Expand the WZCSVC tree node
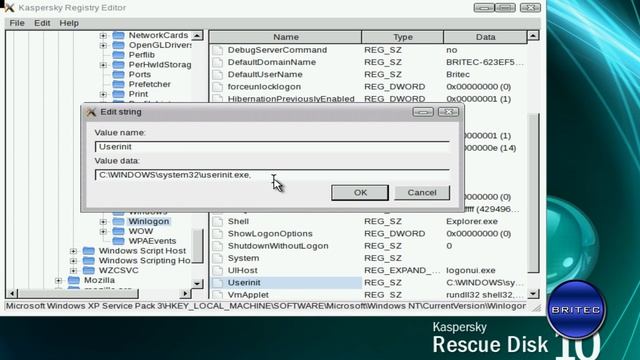 point(73,271)
